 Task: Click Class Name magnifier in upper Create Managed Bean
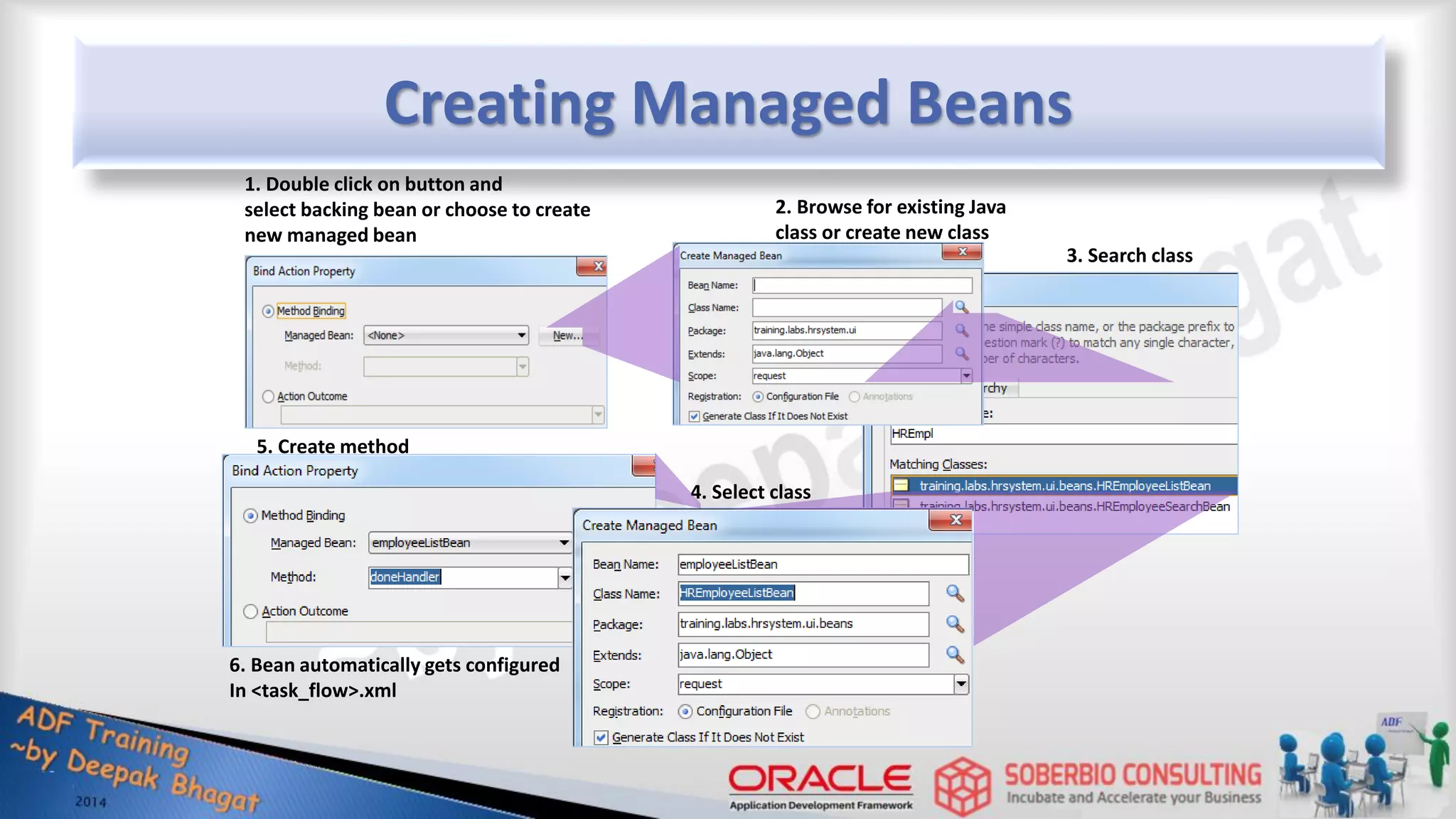click(961, 307)
